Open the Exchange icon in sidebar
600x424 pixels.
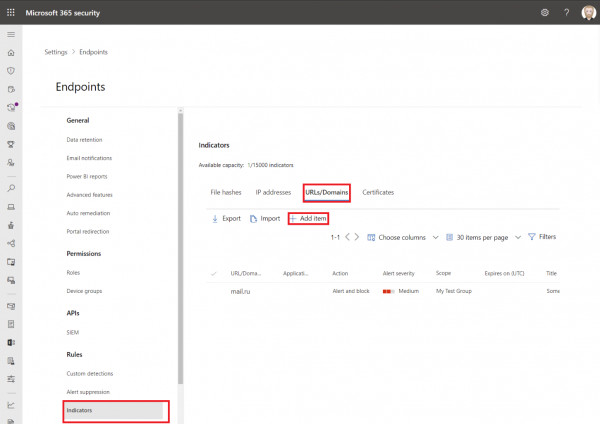pyautogui.click(x=11, y=342)
